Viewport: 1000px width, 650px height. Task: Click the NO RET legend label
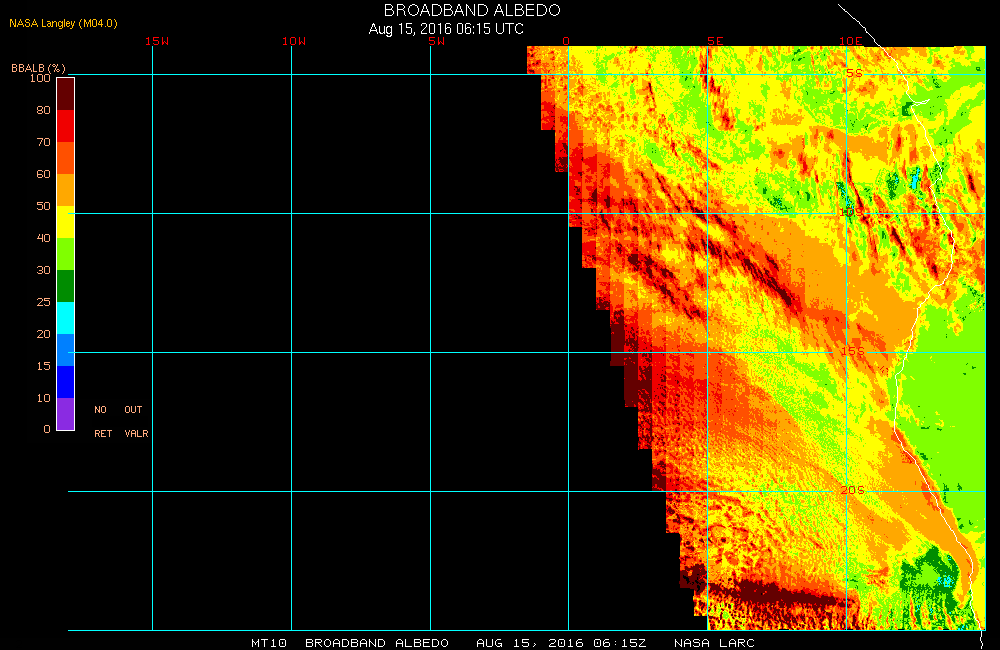(x=103, y=422)
